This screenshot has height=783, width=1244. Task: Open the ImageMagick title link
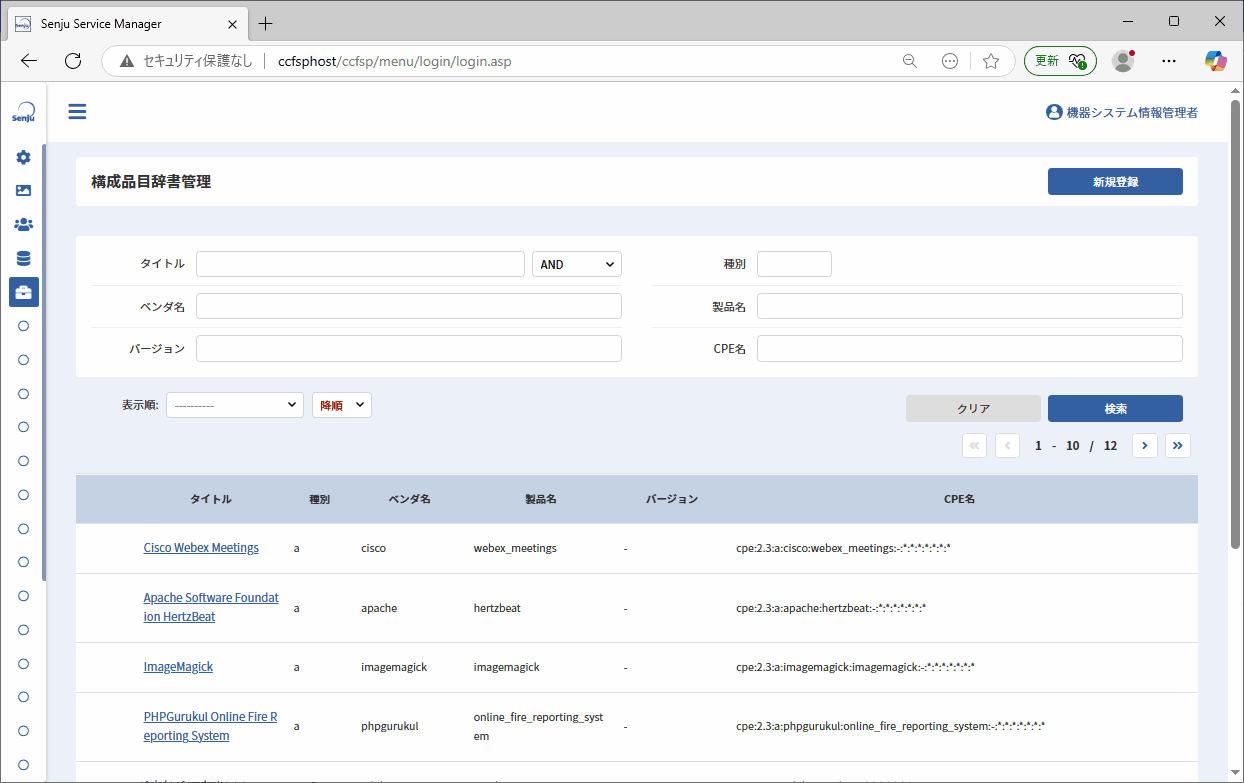178,667
